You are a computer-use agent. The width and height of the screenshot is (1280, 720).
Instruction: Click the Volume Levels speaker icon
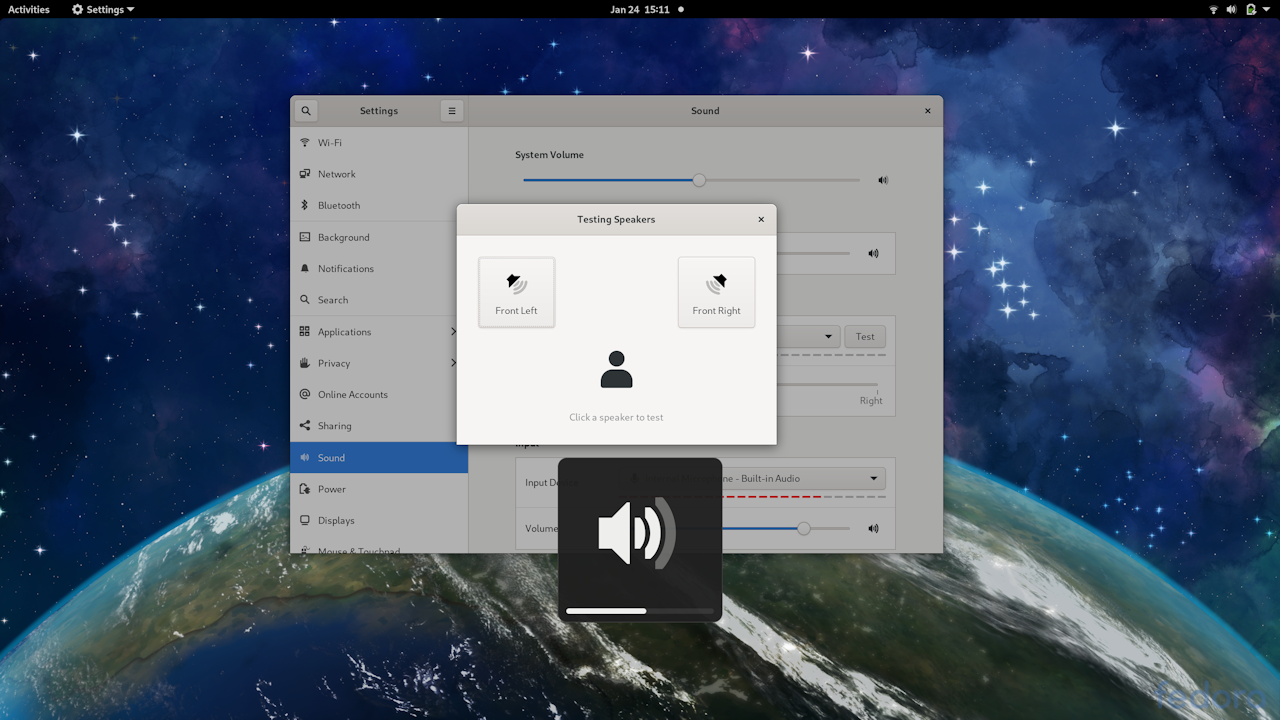[873, 253]
